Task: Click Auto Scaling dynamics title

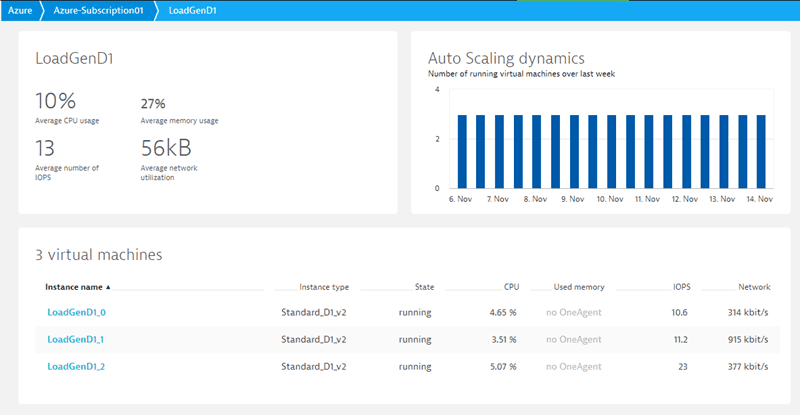Action: pos(506,58)
